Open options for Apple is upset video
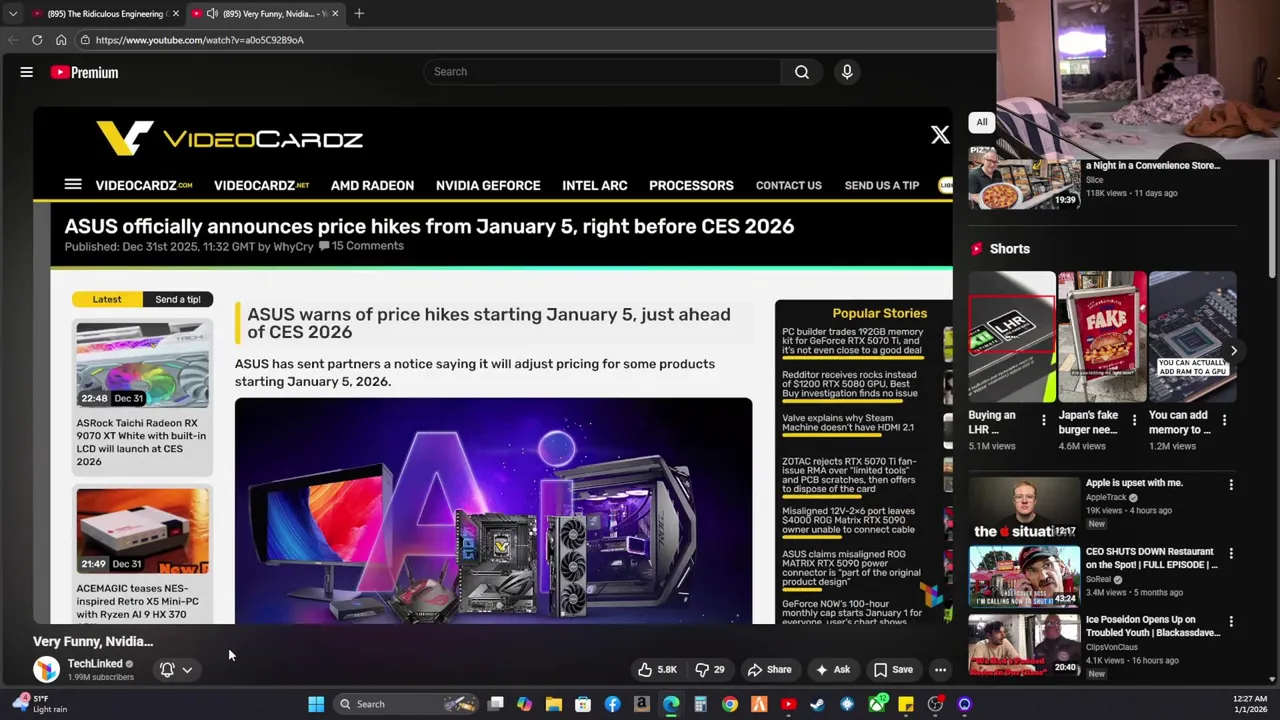This screenshot has width=1280, height=720. 1231,485
